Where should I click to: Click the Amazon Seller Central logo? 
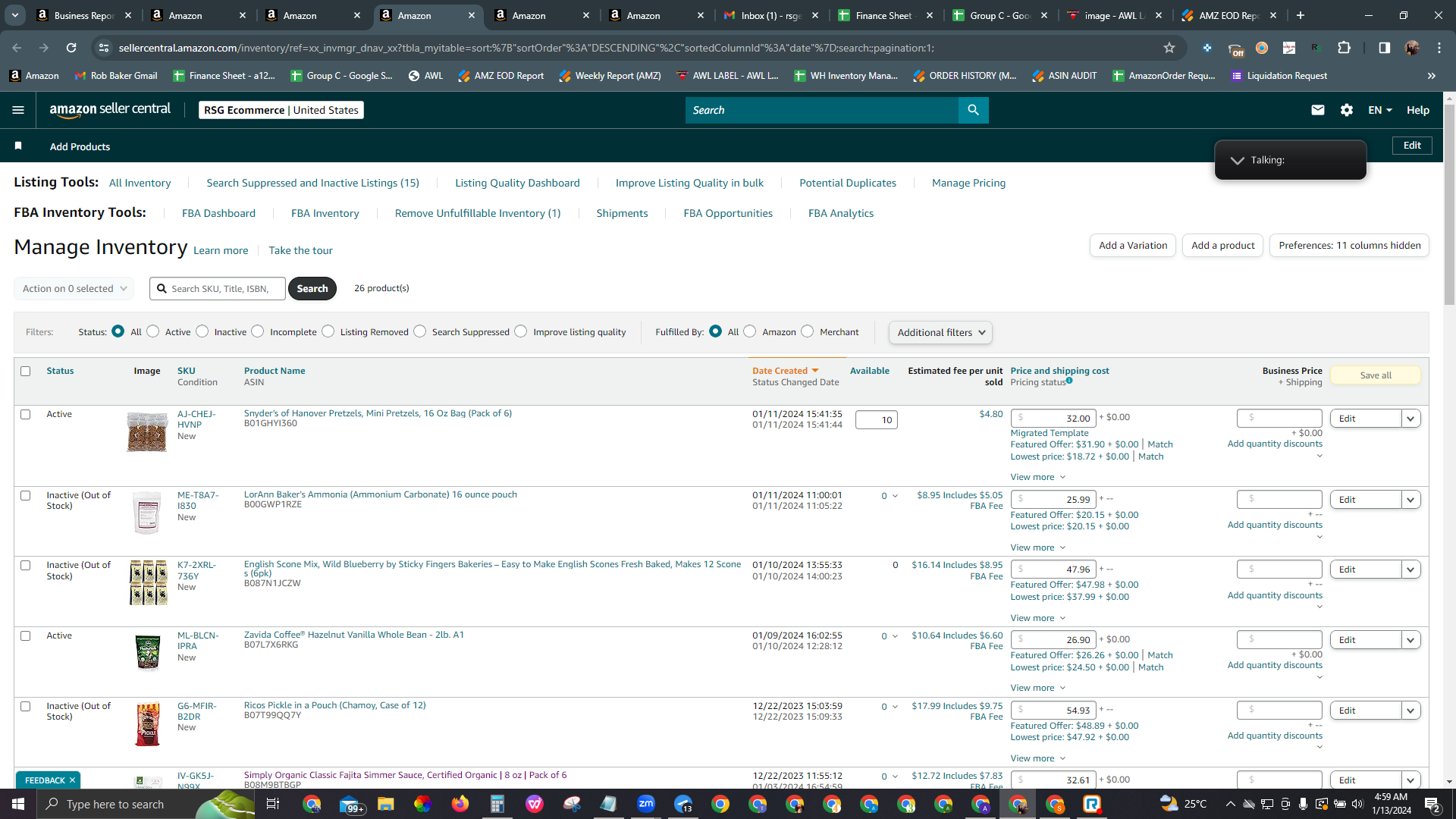(x=110, y=110)
